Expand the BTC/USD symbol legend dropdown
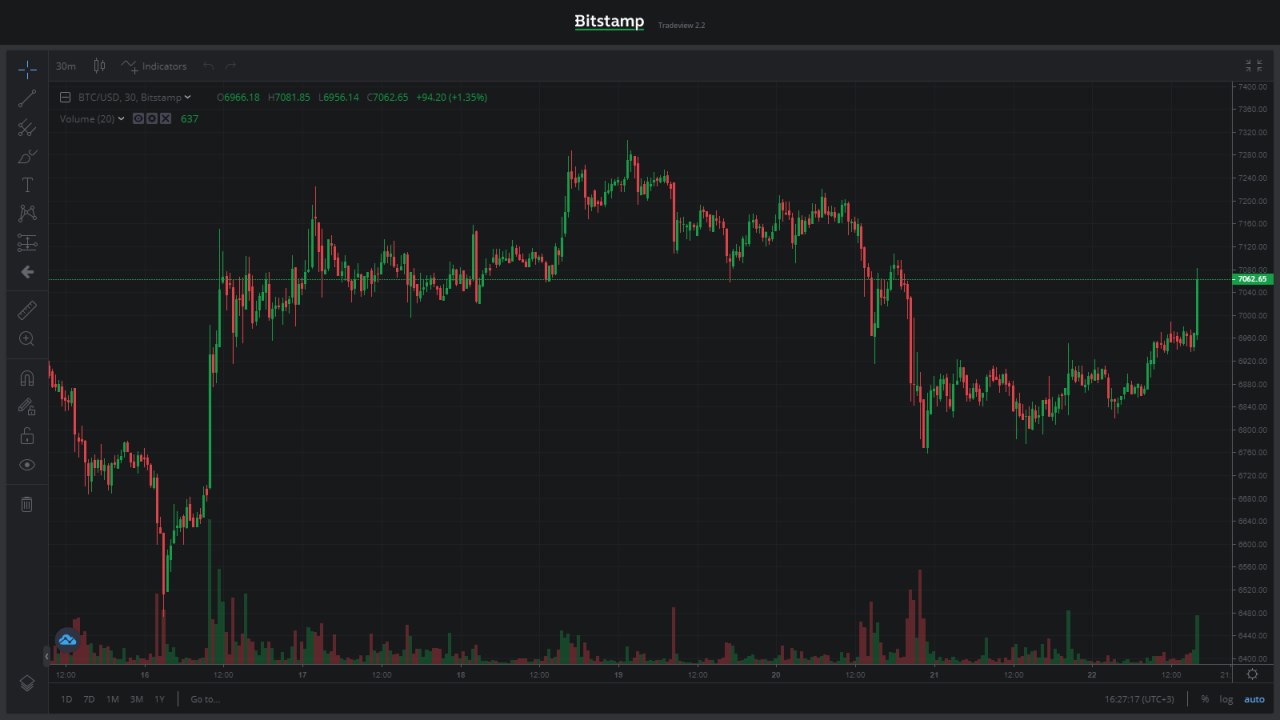 (188, 97)
